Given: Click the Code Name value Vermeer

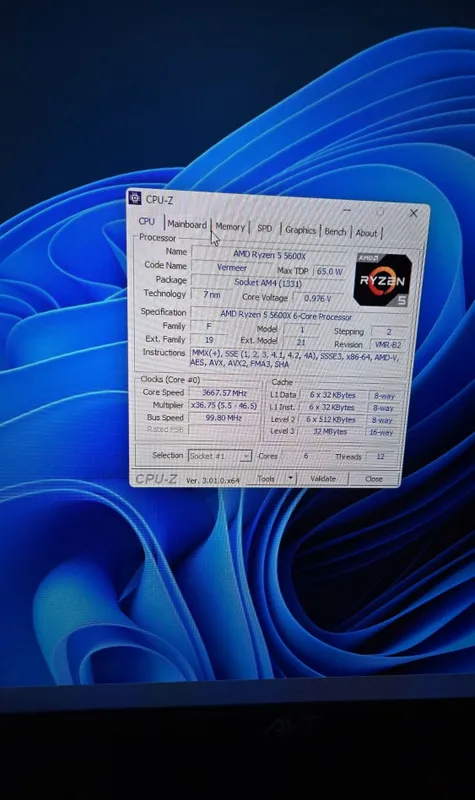Looking at the screenshot, I should (x=232, y=268).
